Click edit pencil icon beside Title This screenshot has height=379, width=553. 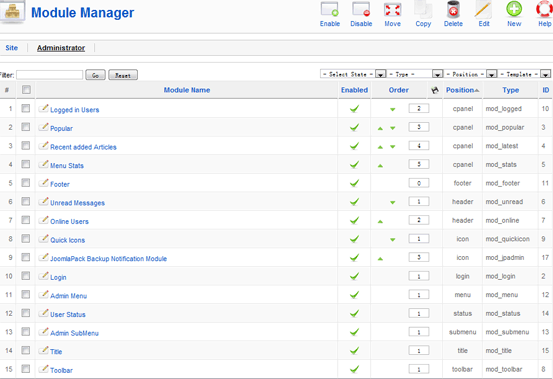tap(43, 350)
